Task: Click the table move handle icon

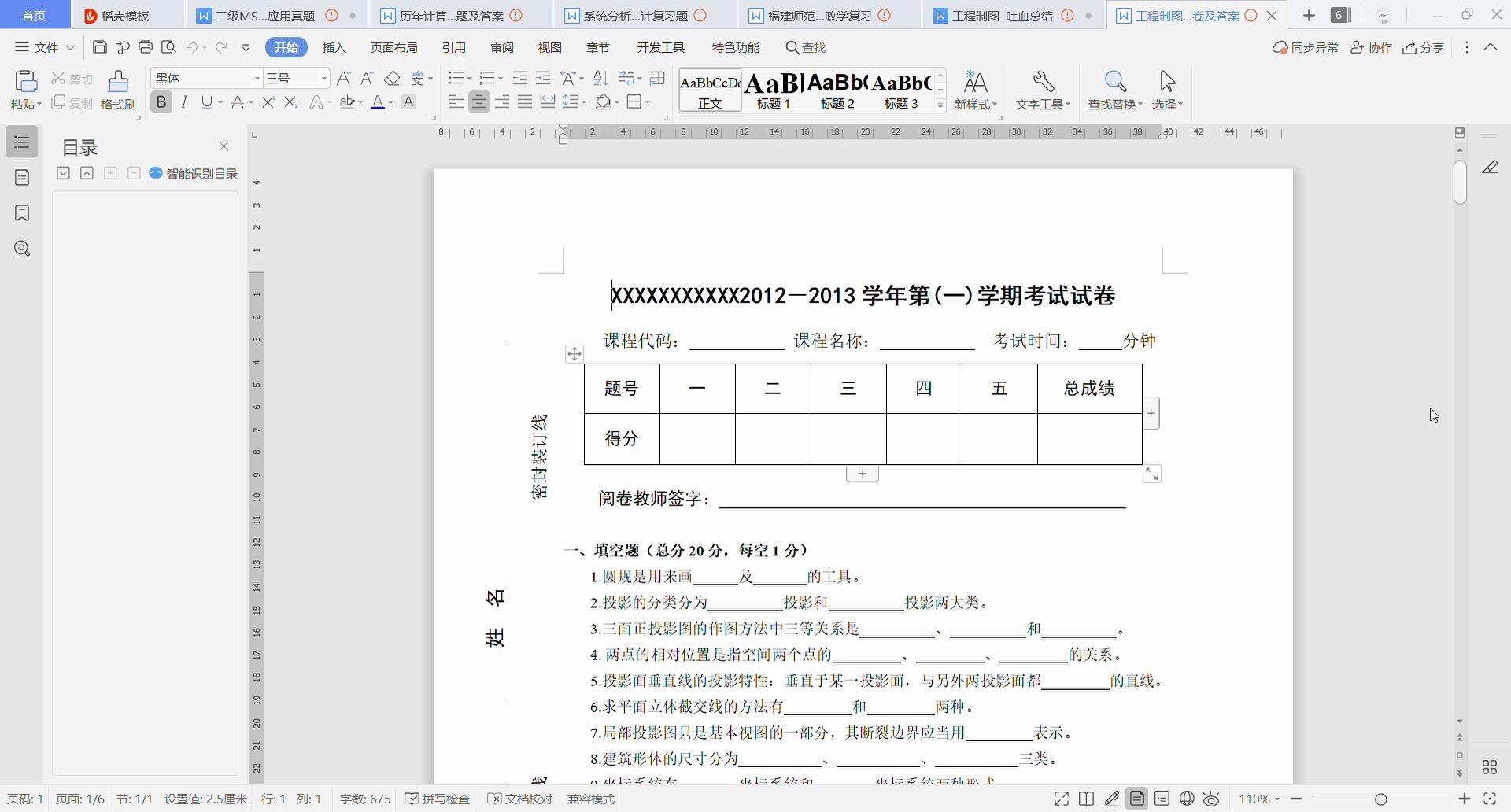Action: click(x=574, y=354)
